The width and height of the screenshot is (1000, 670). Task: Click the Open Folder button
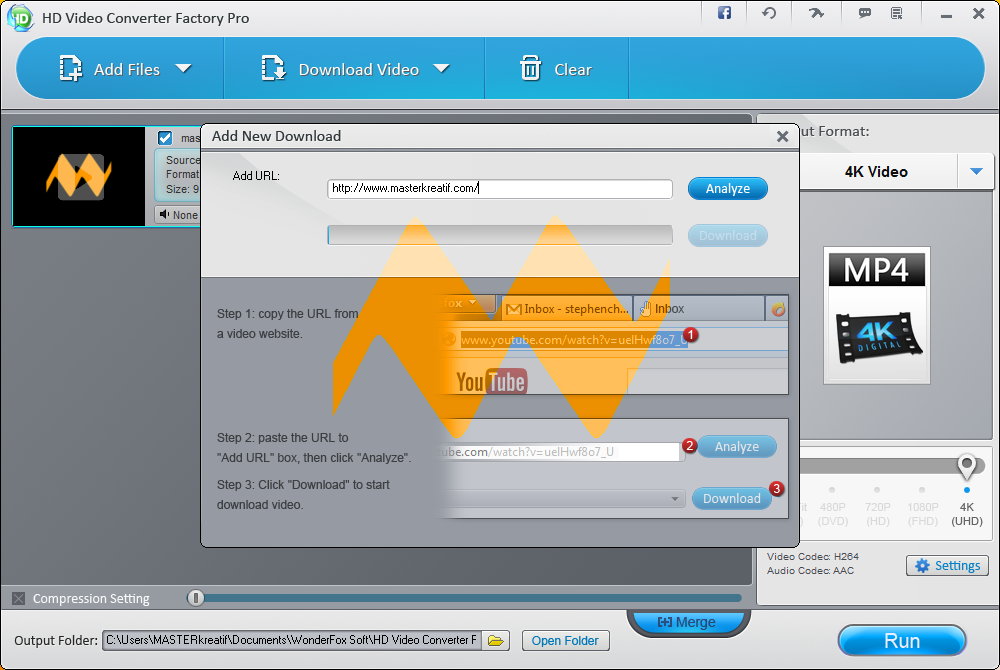(566, 641)
